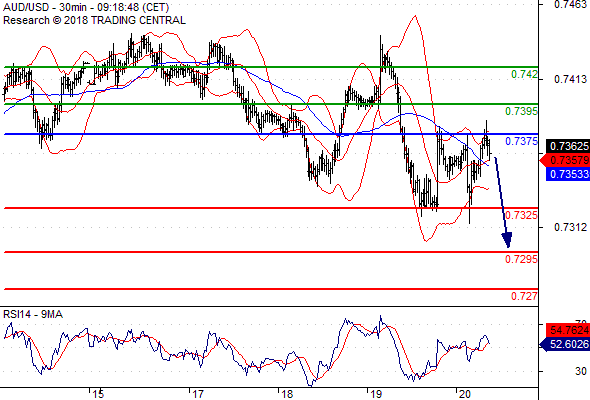Viewport: 590px width, 400px height.
Task: Click the green 0.7395 level label
Action: pos(521,111)
